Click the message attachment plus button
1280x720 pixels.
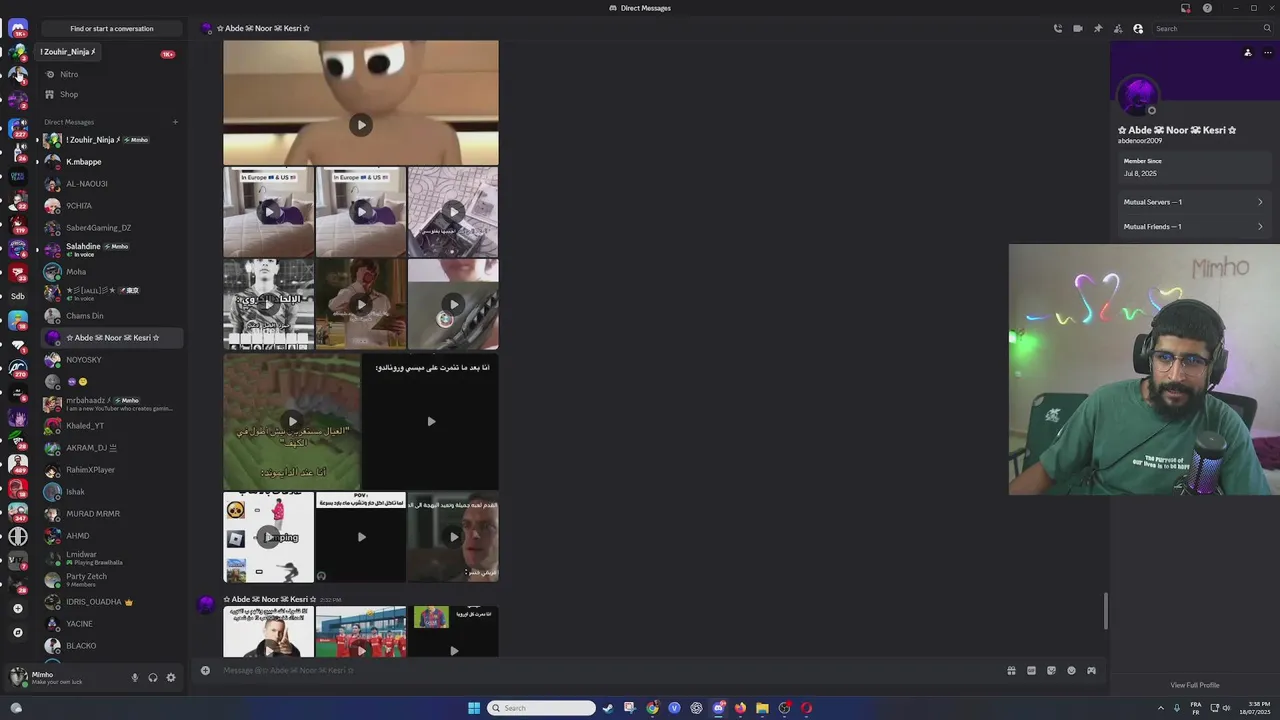tap(206, 671)
